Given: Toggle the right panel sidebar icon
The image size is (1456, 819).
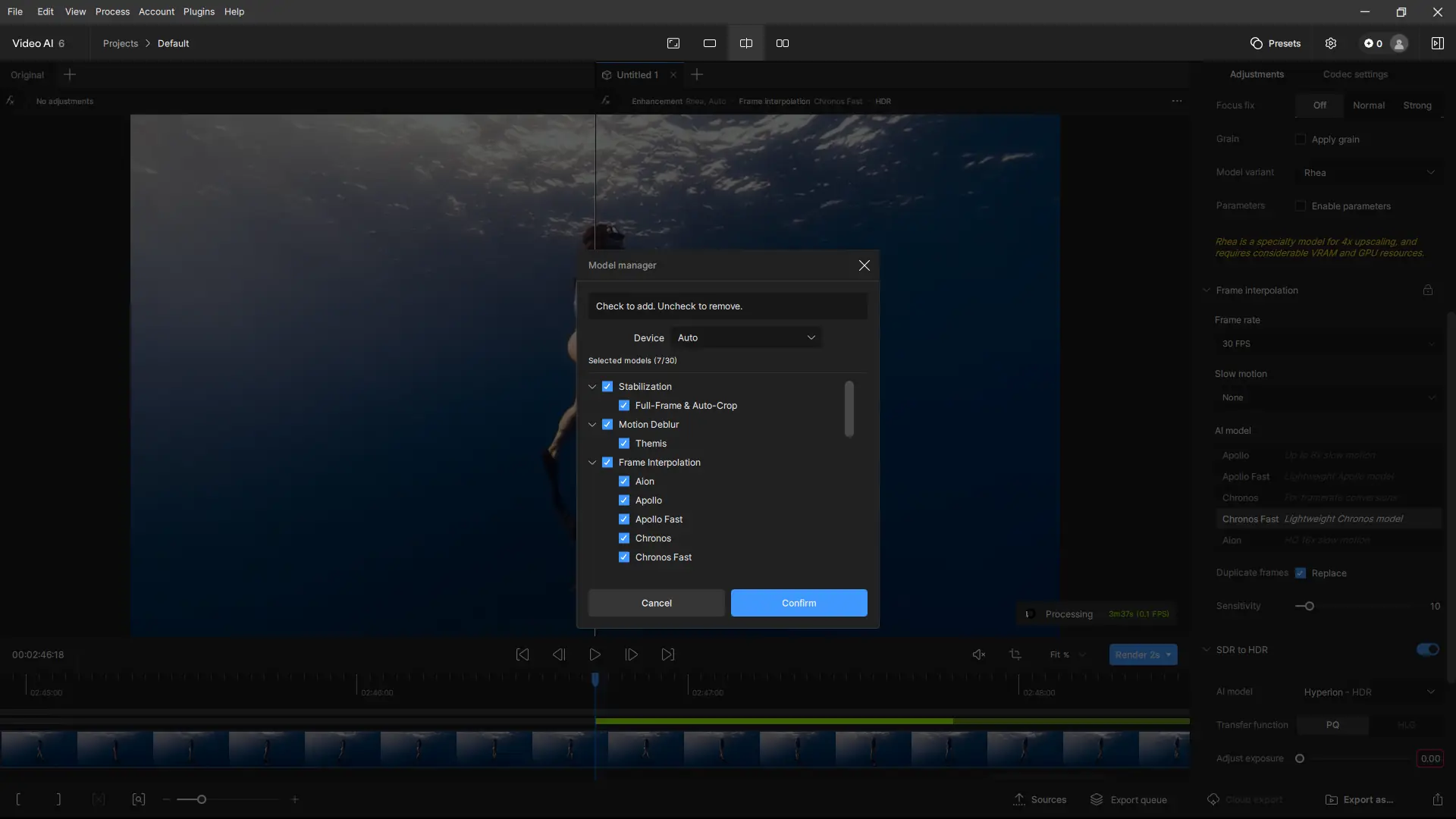Looking at the screenshot, I should click(x=1437, y=43).
